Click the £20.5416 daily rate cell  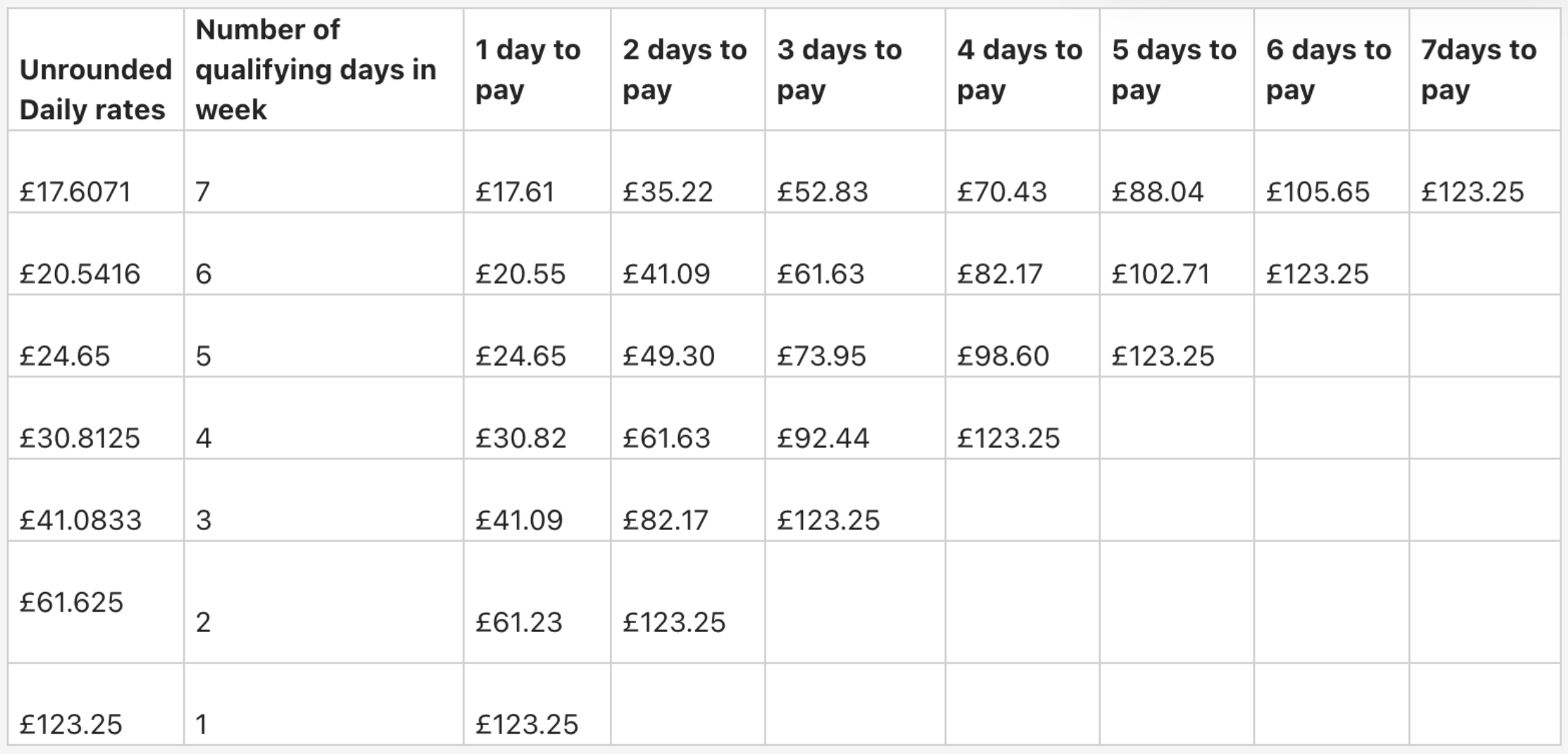(x=96, y=254)
